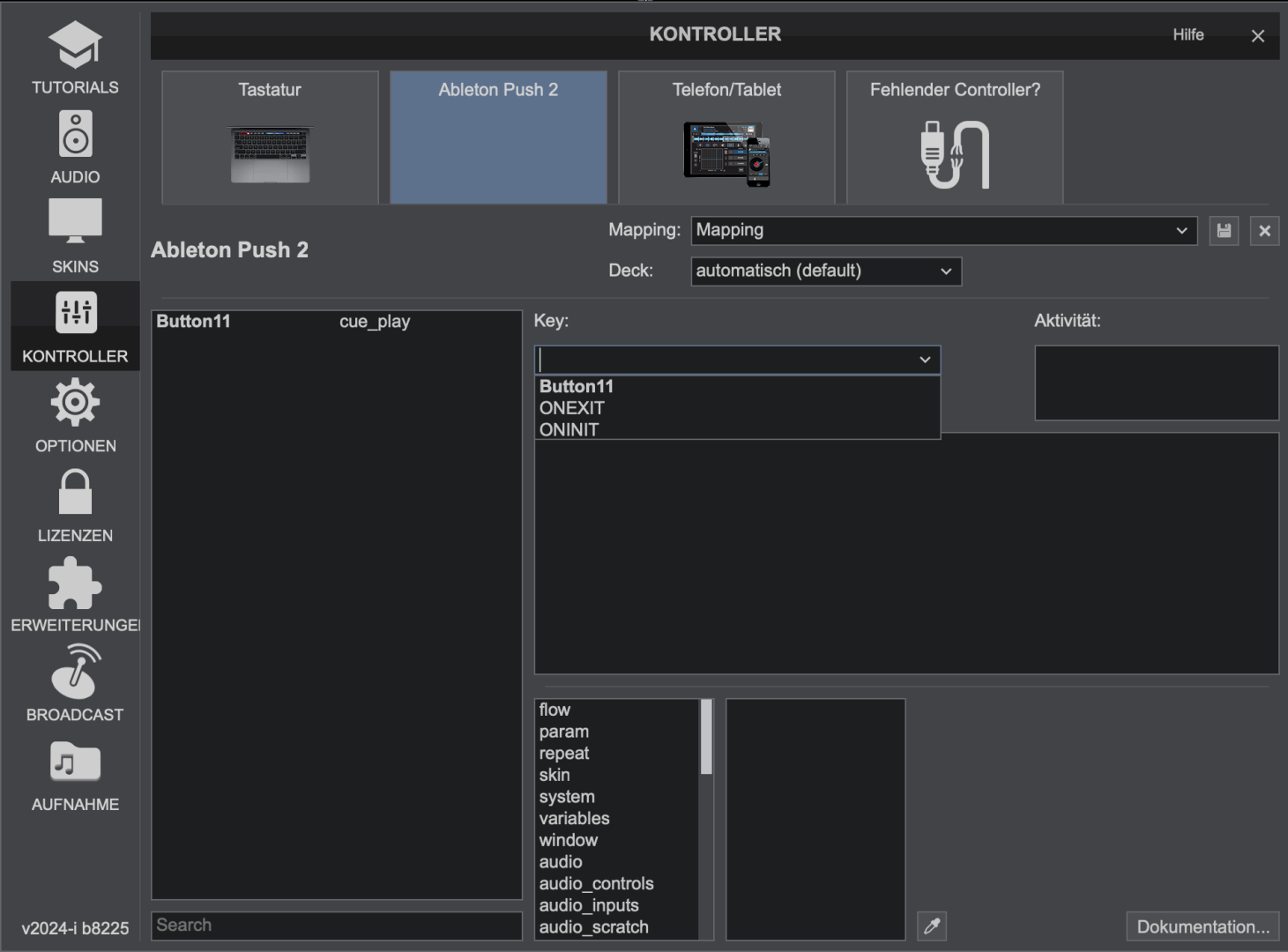Viewport: 1288px width, 952px height.
Task: Select the Button11 cue_play mapping row
Action: 337,322
